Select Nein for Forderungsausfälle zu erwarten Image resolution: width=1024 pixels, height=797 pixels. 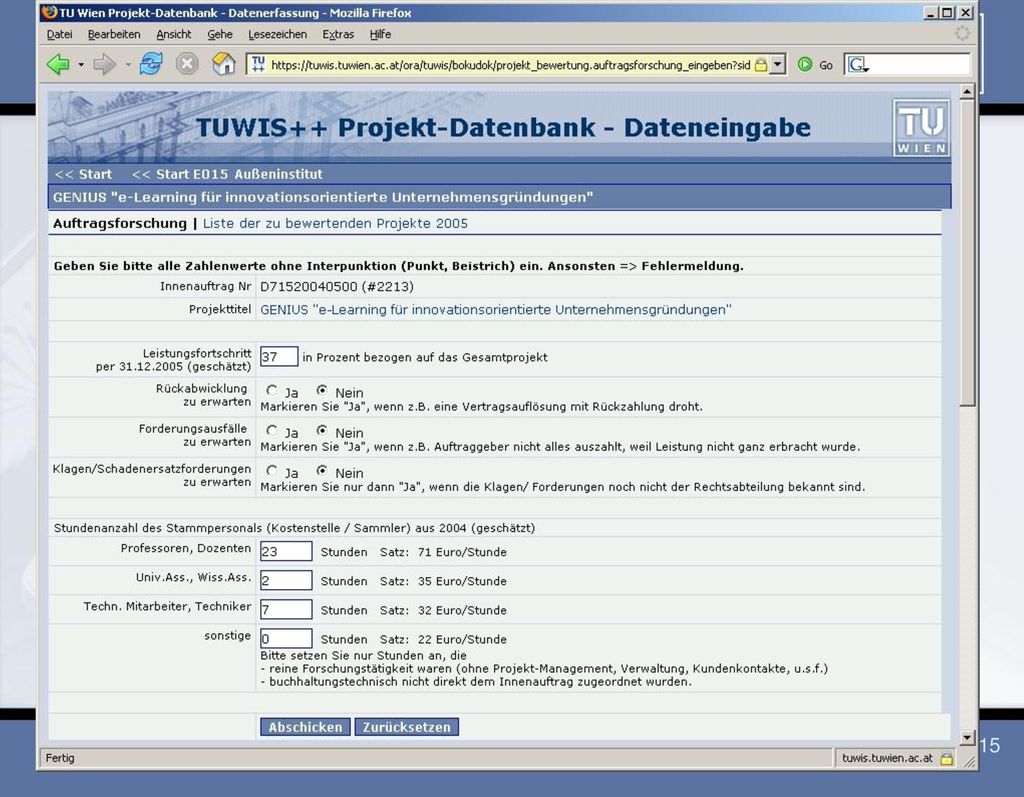tap(322, 431)
